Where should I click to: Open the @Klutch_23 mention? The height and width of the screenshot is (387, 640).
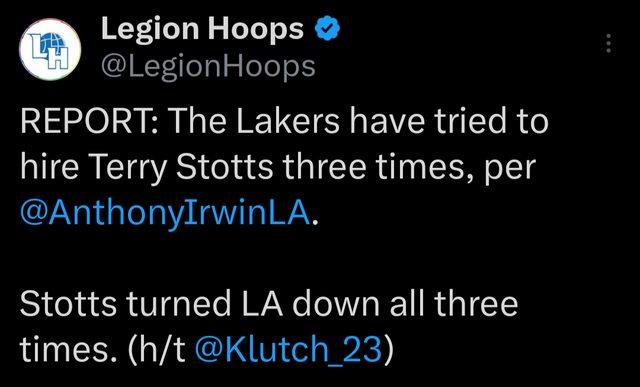(289, 349)
